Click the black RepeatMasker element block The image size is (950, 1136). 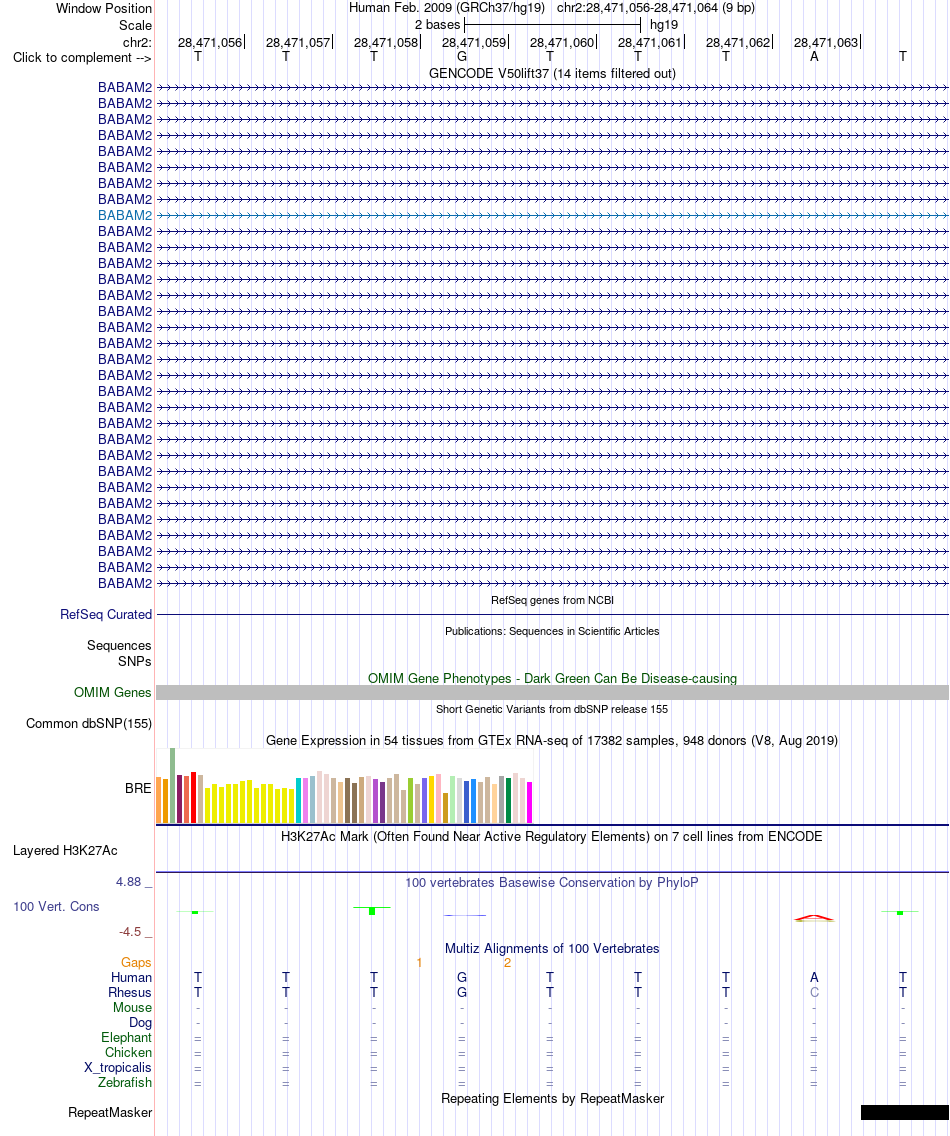904,1112
